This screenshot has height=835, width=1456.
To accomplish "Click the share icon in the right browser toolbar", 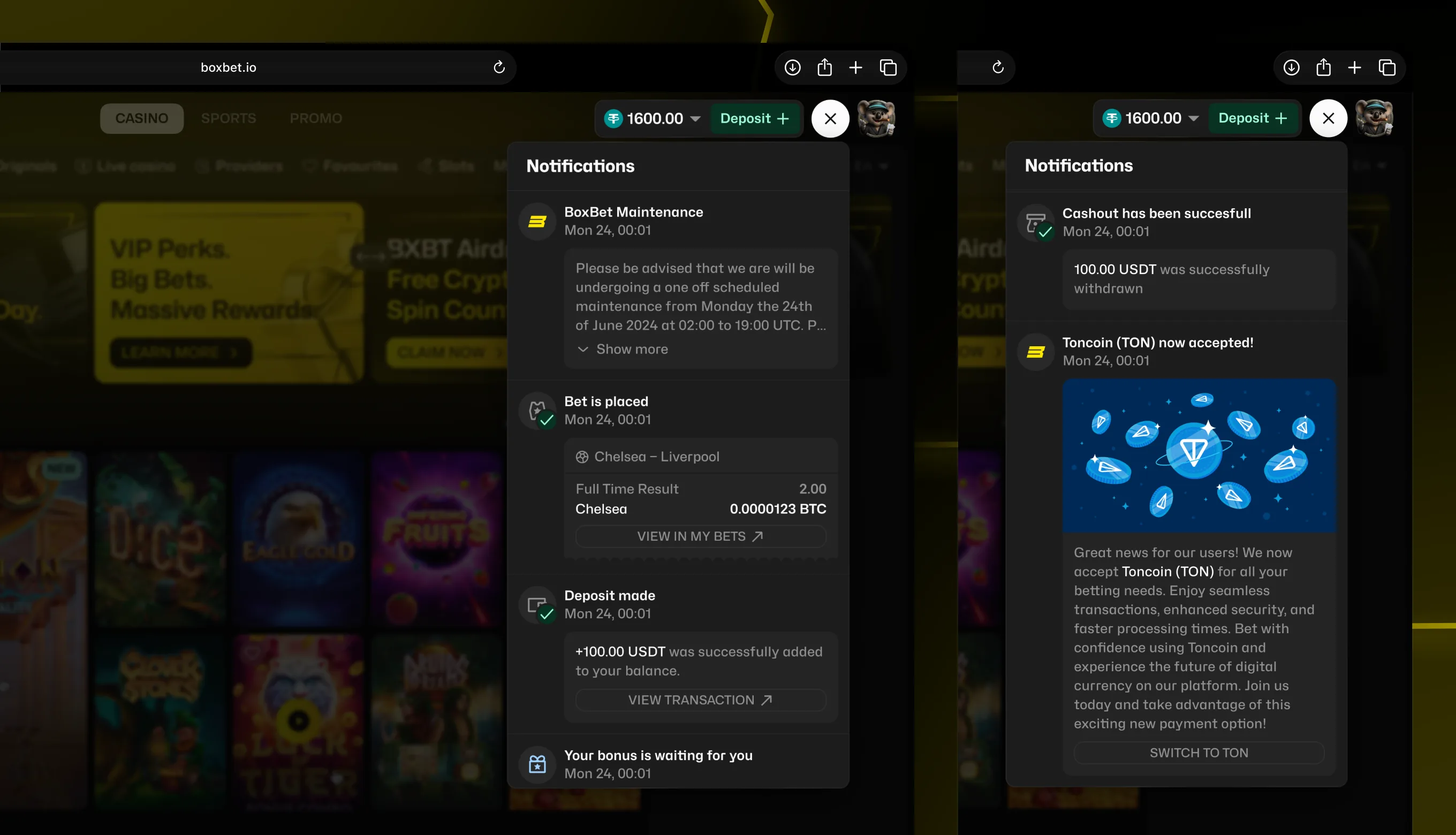I will (1324, 67).
